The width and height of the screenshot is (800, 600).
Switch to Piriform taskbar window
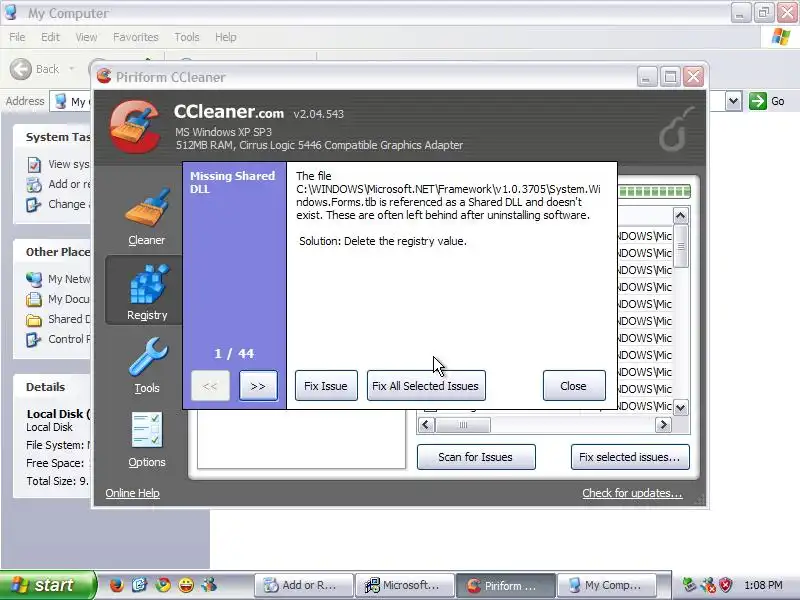pos(506,585)
